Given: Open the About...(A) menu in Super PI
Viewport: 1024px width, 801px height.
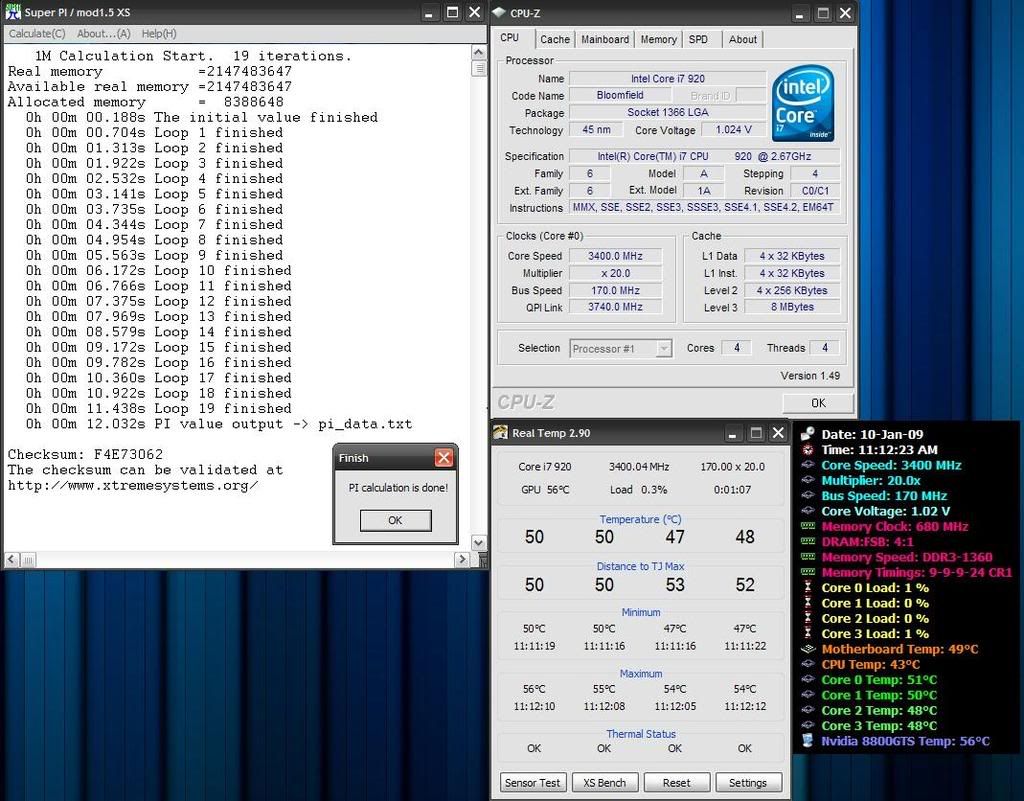Looking at the screenshot, I should [x=104, y=34].
